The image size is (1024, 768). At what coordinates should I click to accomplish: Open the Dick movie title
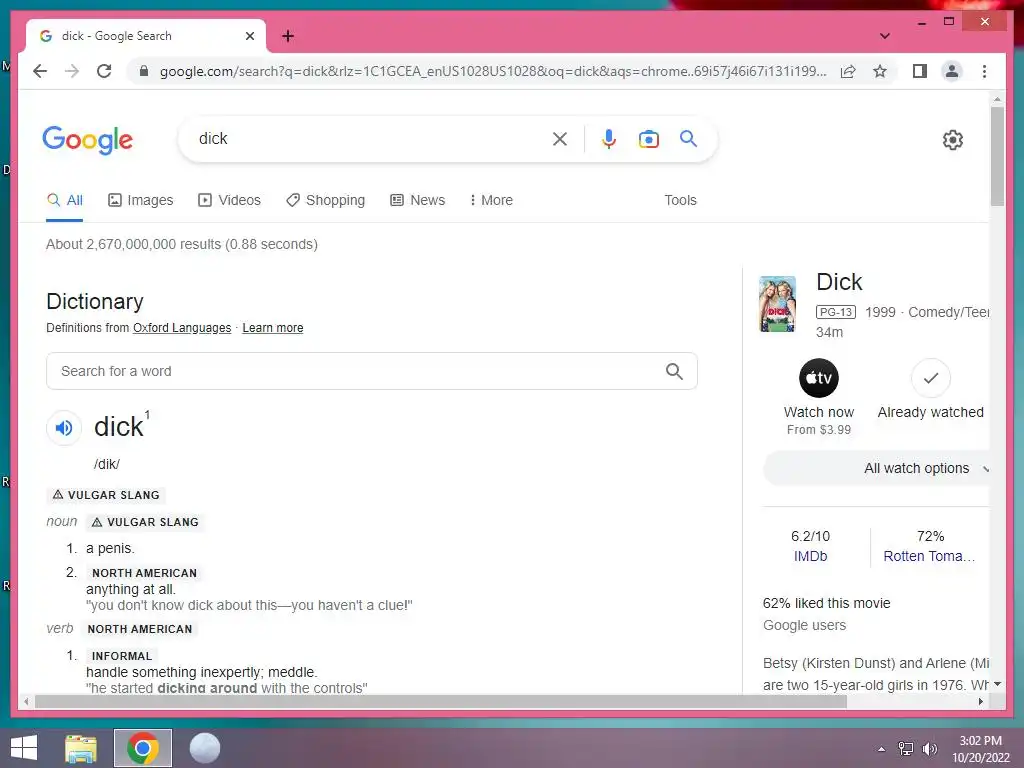(x=839, y=281)
